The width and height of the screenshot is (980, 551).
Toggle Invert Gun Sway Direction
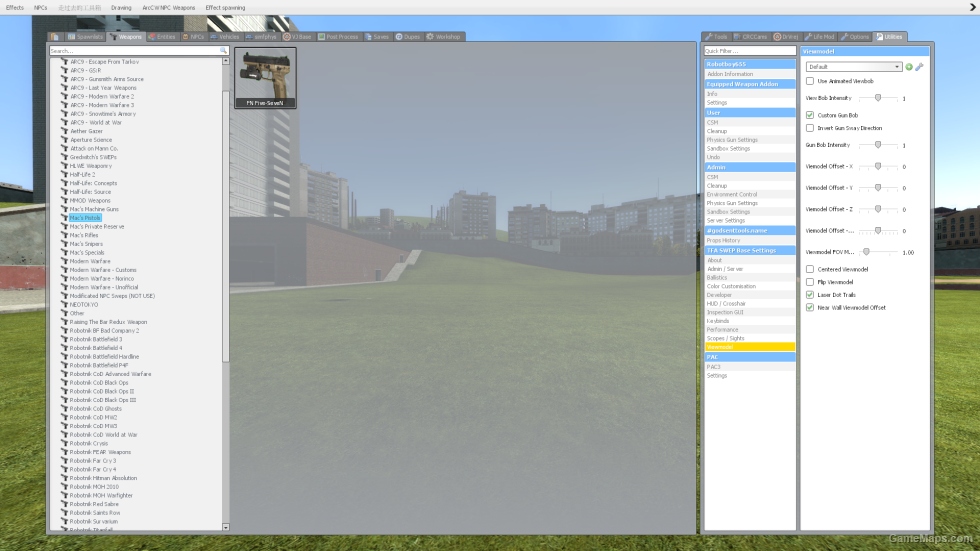coord(810,128)
